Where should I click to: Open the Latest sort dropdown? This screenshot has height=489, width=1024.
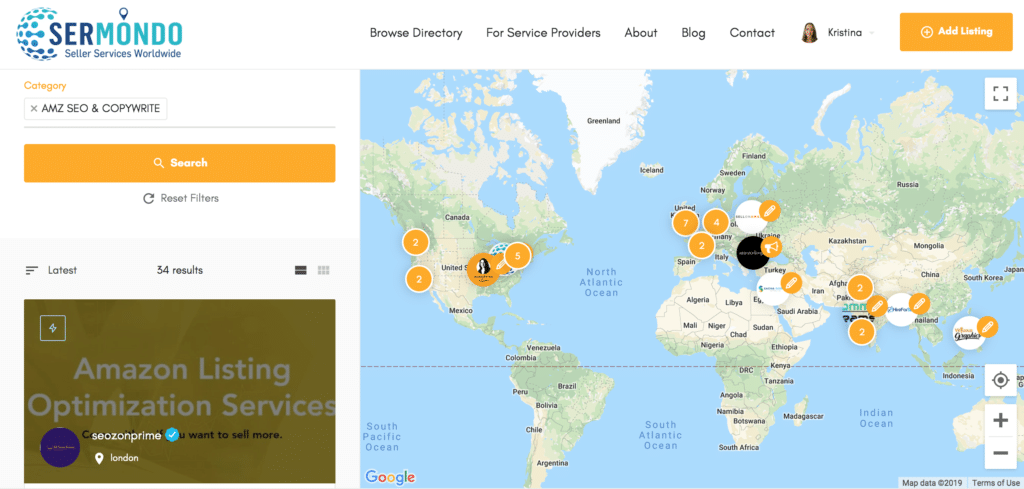coord(51,270)
